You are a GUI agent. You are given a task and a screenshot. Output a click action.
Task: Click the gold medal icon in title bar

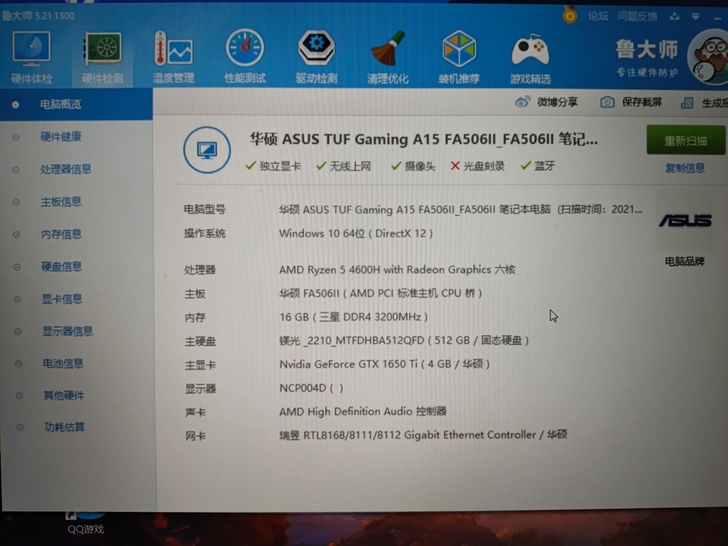[x=570, y=15]
